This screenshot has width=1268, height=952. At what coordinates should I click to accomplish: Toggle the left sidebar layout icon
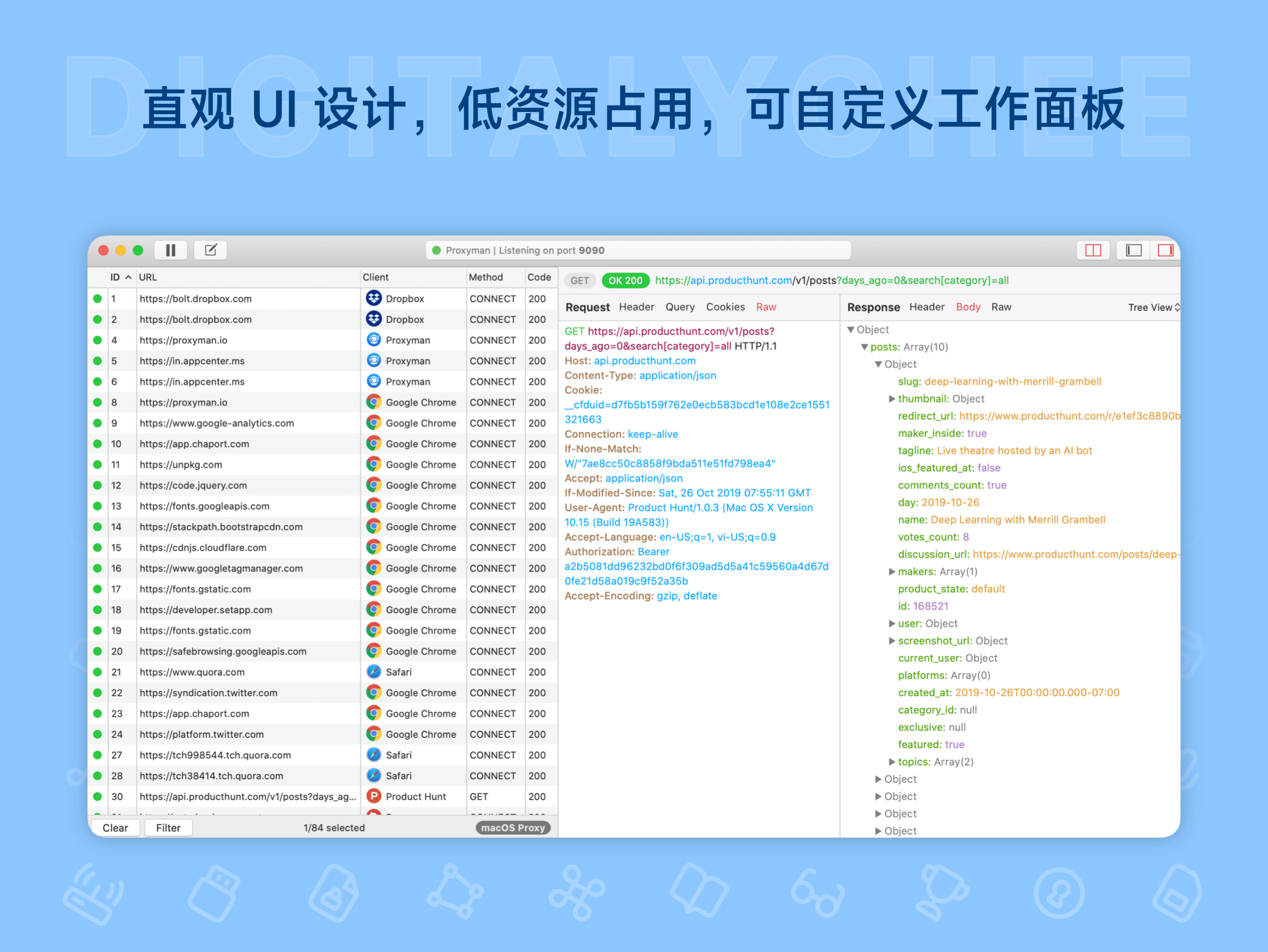point(1131,250)
